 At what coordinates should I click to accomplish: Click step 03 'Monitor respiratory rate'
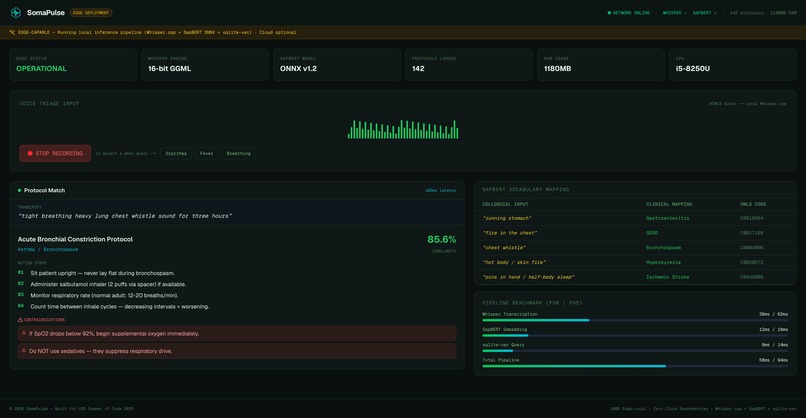coord(104,296)
